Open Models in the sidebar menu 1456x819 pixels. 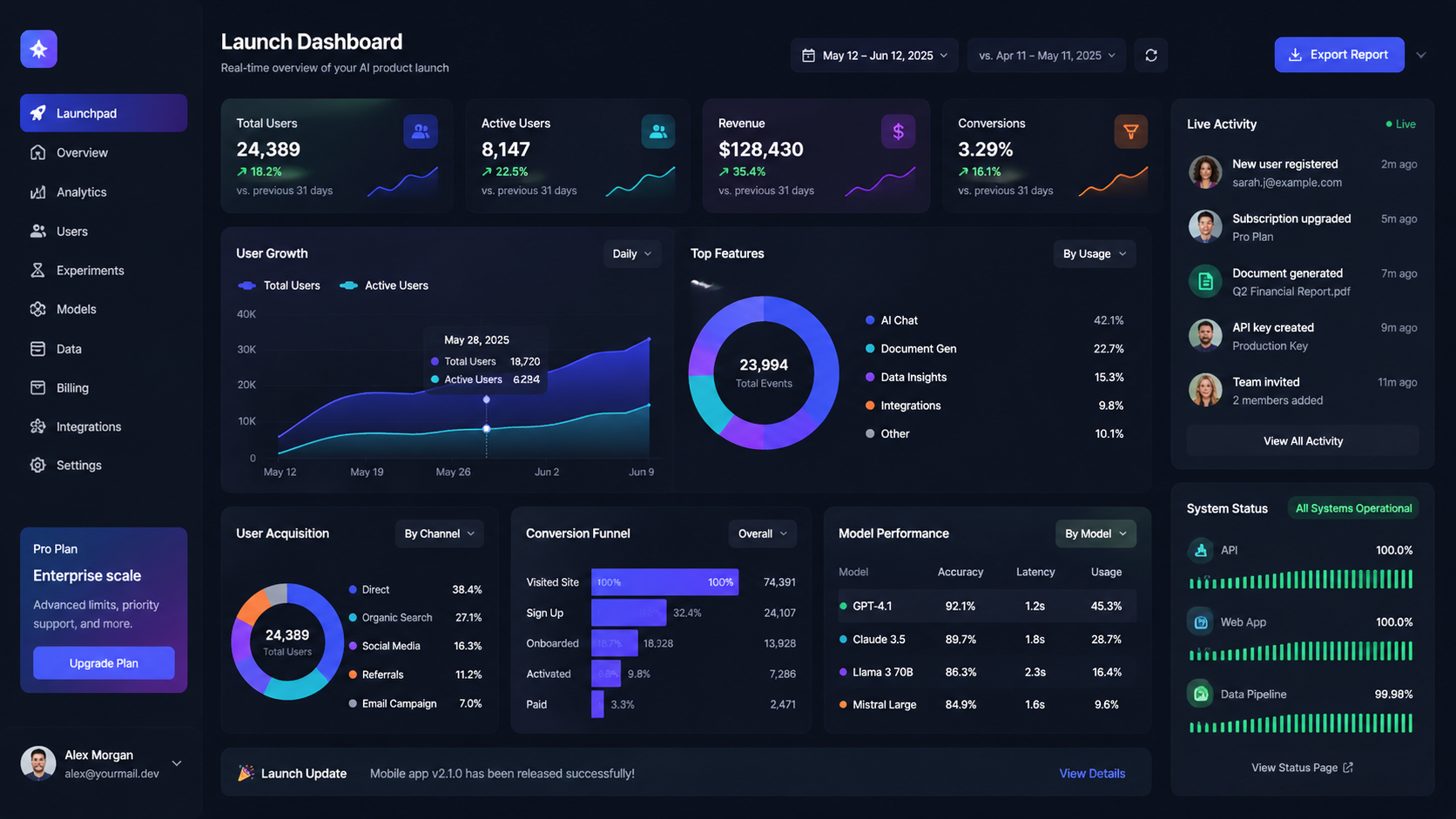[x=104, y=309]
